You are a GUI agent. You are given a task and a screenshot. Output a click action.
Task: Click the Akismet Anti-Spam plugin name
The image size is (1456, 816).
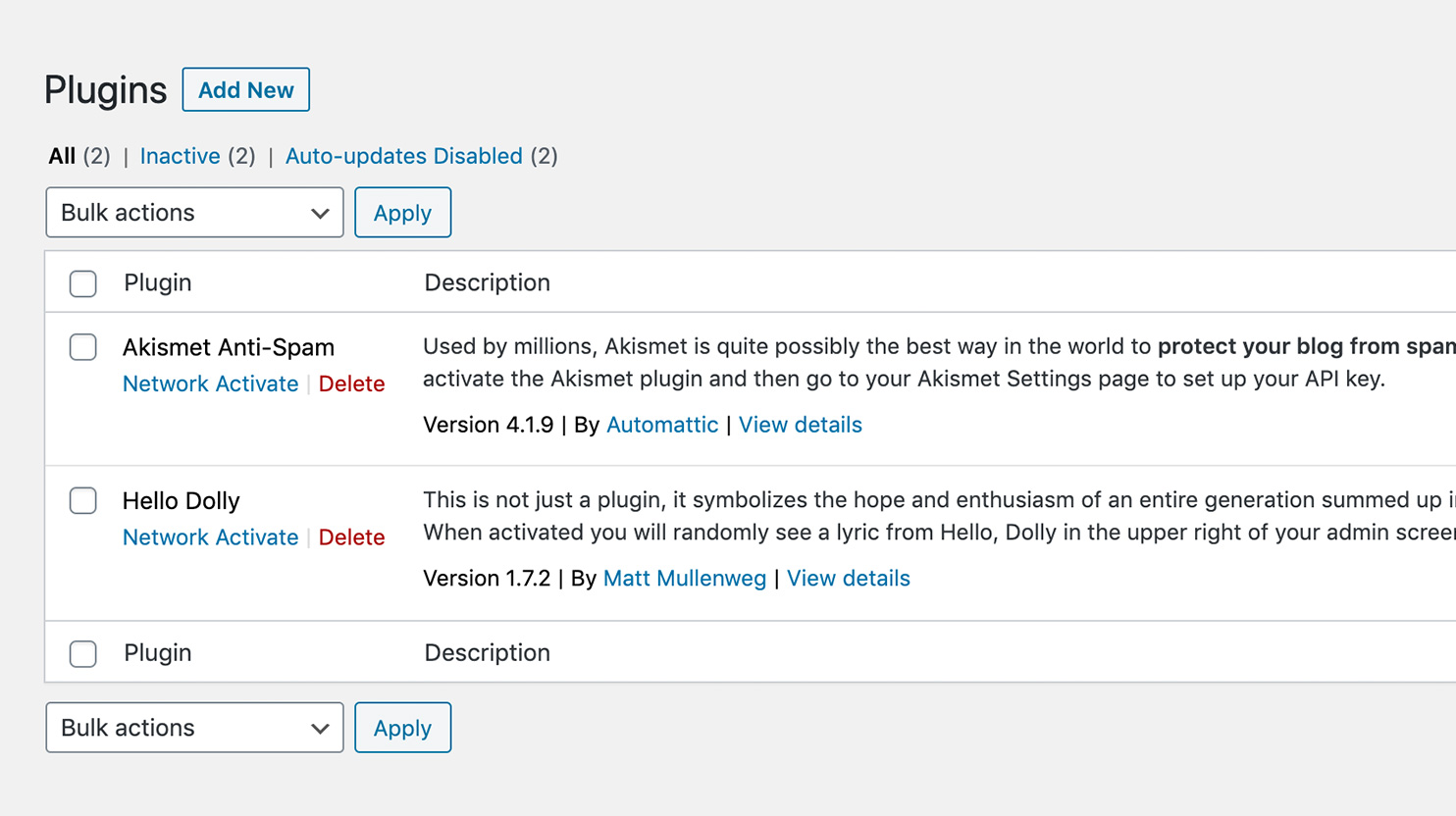point(229,347)
